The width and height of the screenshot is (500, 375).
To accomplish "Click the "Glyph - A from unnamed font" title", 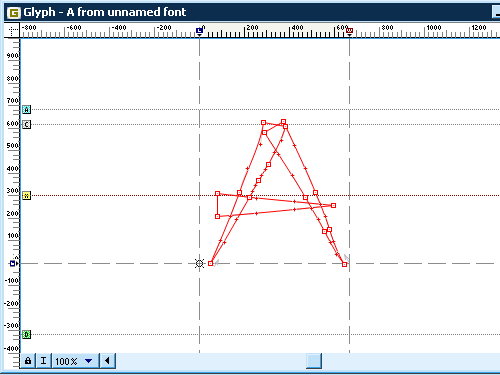I will 104,12.
